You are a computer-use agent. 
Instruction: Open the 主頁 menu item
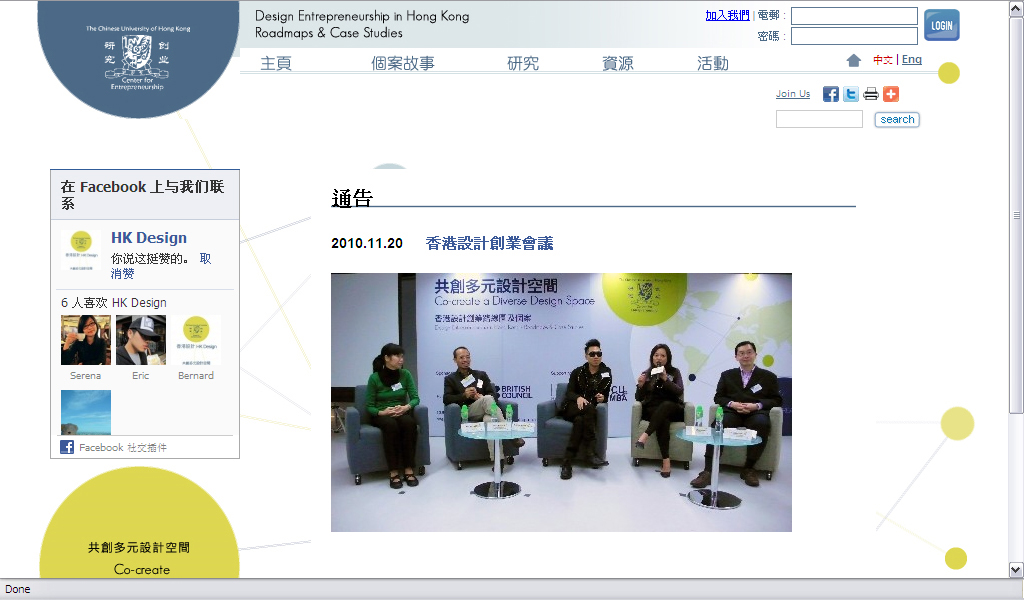[276, 63]
